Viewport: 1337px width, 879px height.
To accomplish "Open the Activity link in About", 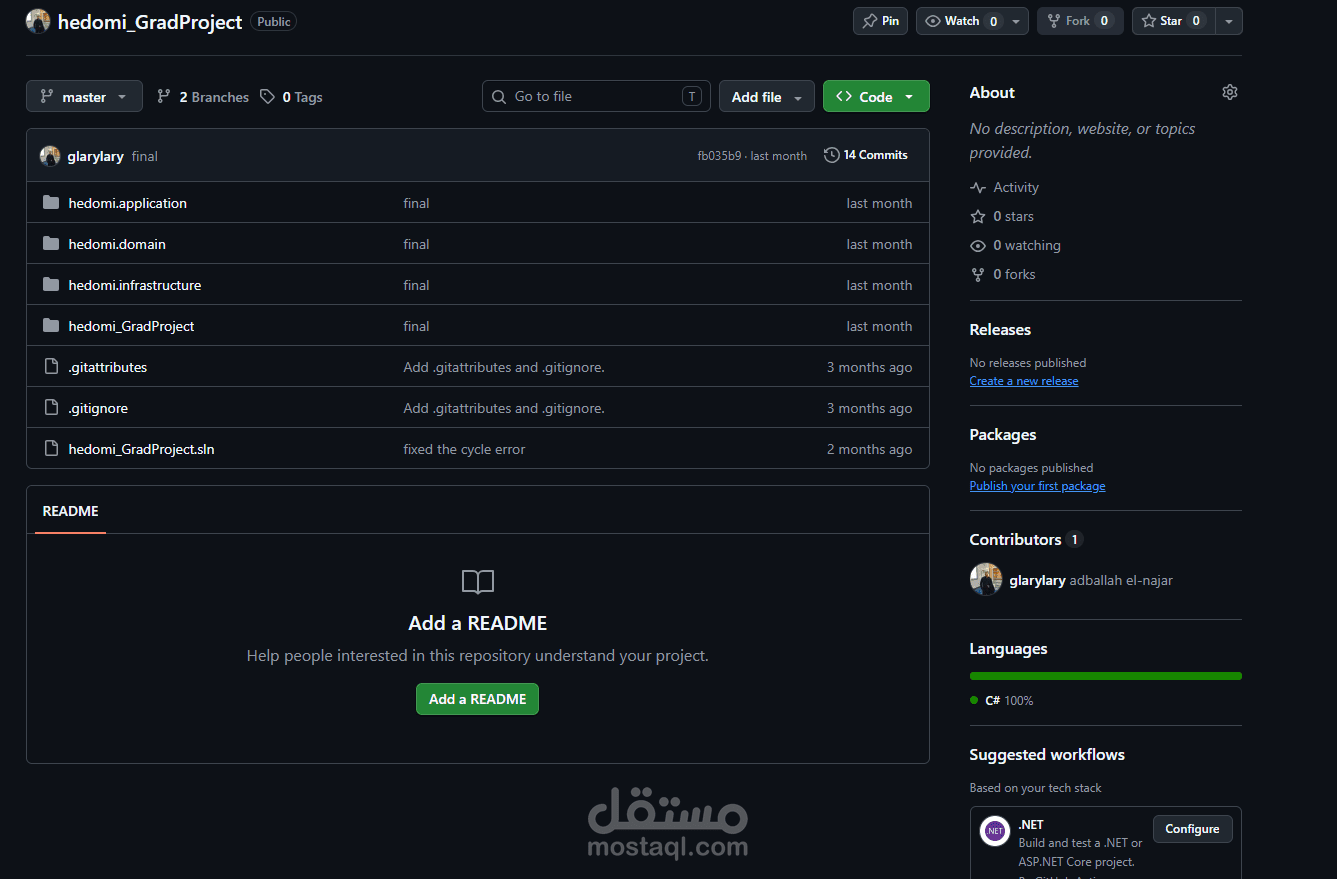I will pyautogui.click(x=1005, y=188).
